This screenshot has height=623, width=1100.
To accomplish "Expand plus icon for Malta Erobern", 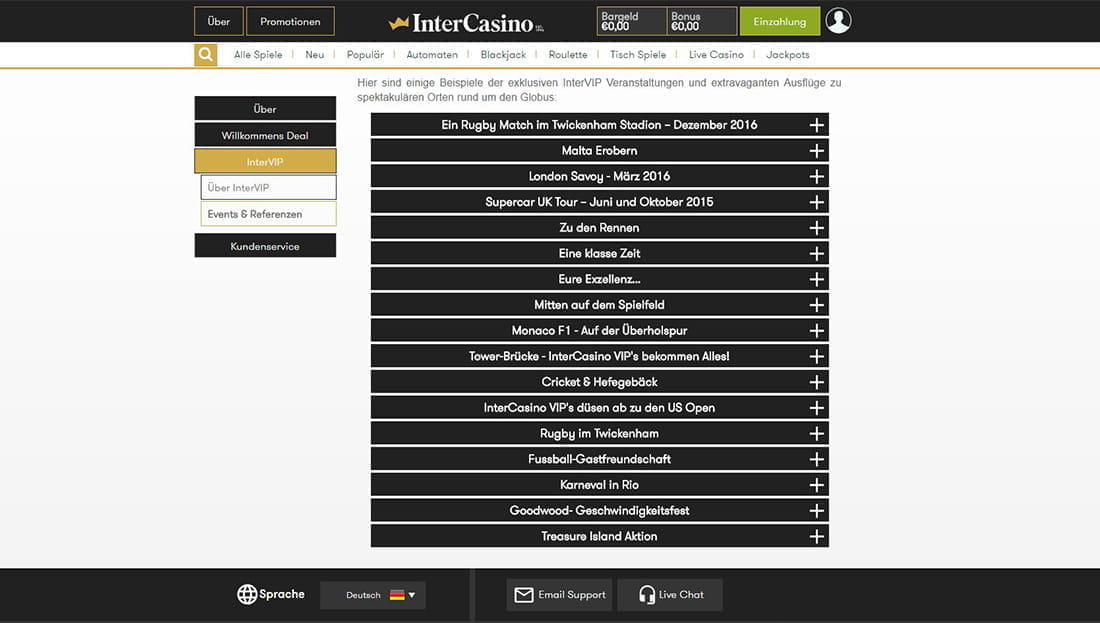I will 816,151.
